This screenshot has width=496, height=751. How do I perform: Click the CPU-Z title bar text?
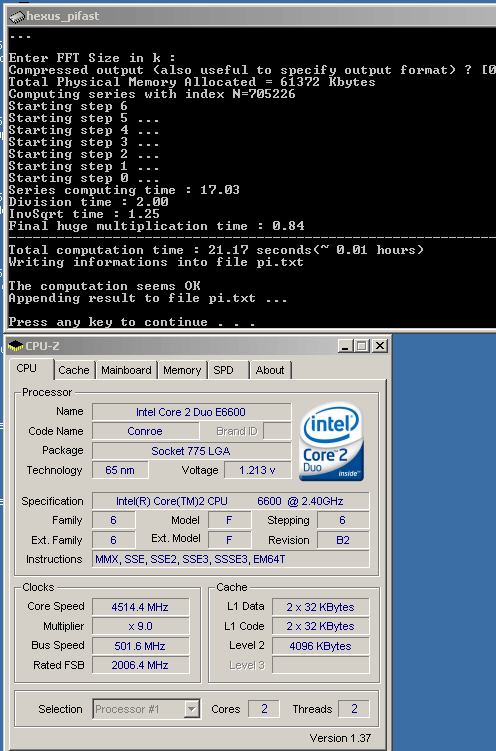click(43, 346)
